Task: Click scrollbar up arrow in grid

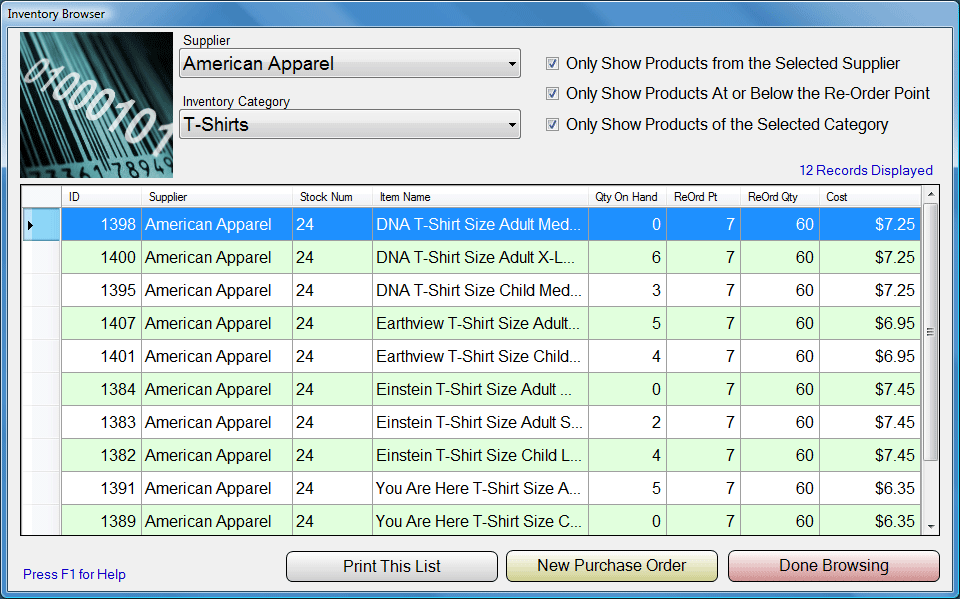Action: coord(931,195)
